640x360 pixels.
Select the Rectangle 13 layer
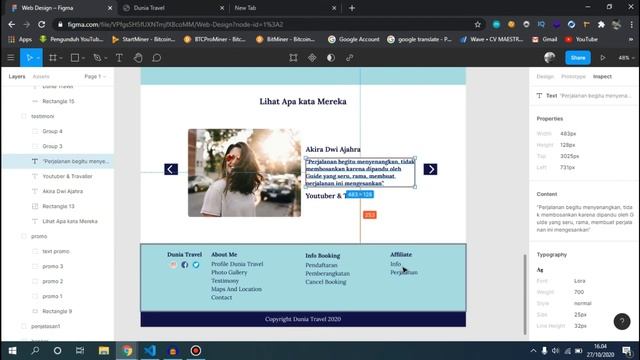(x=58, y=207)
